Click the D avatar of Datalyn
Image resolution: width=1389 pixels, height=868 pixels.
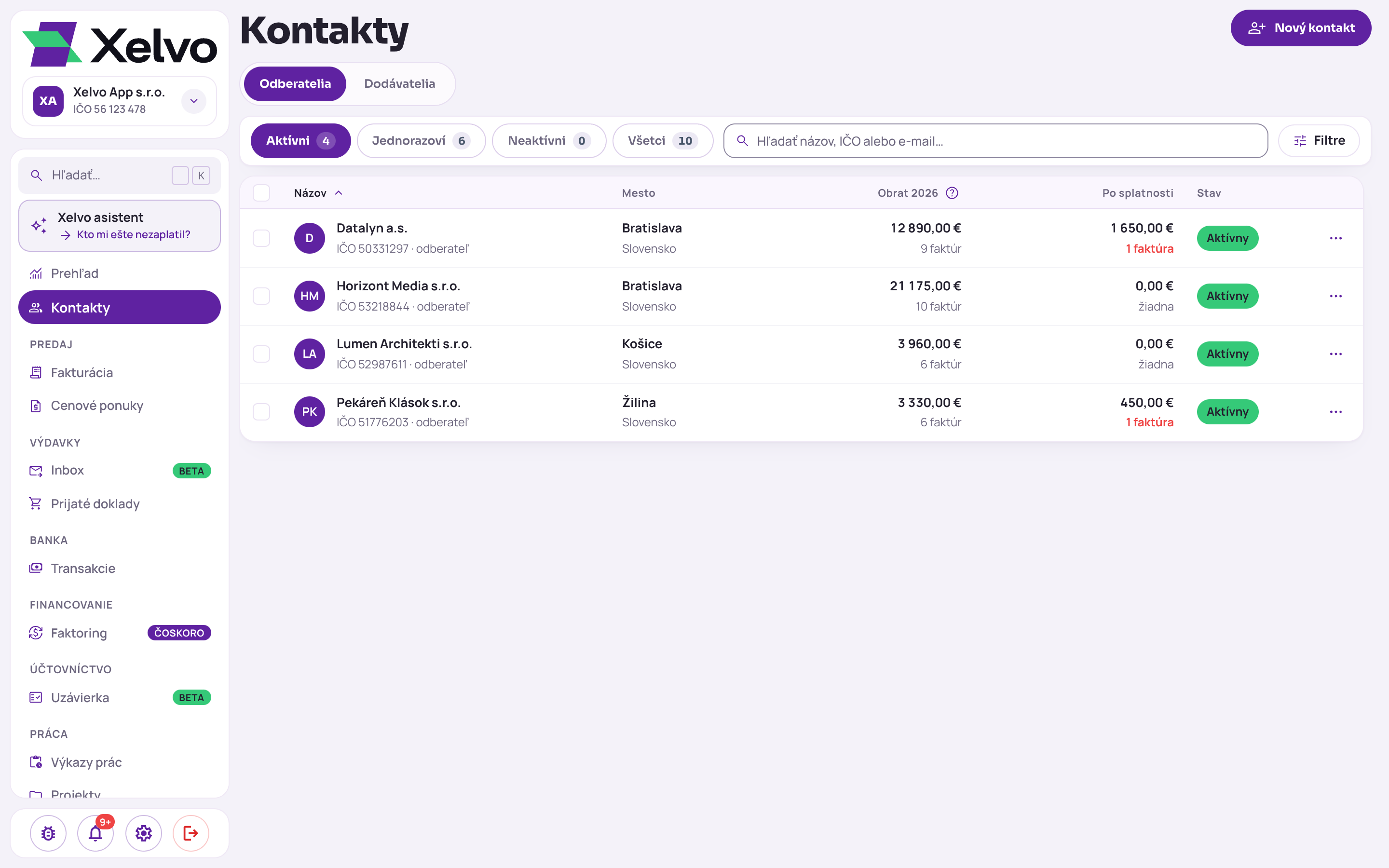(309, 238)
